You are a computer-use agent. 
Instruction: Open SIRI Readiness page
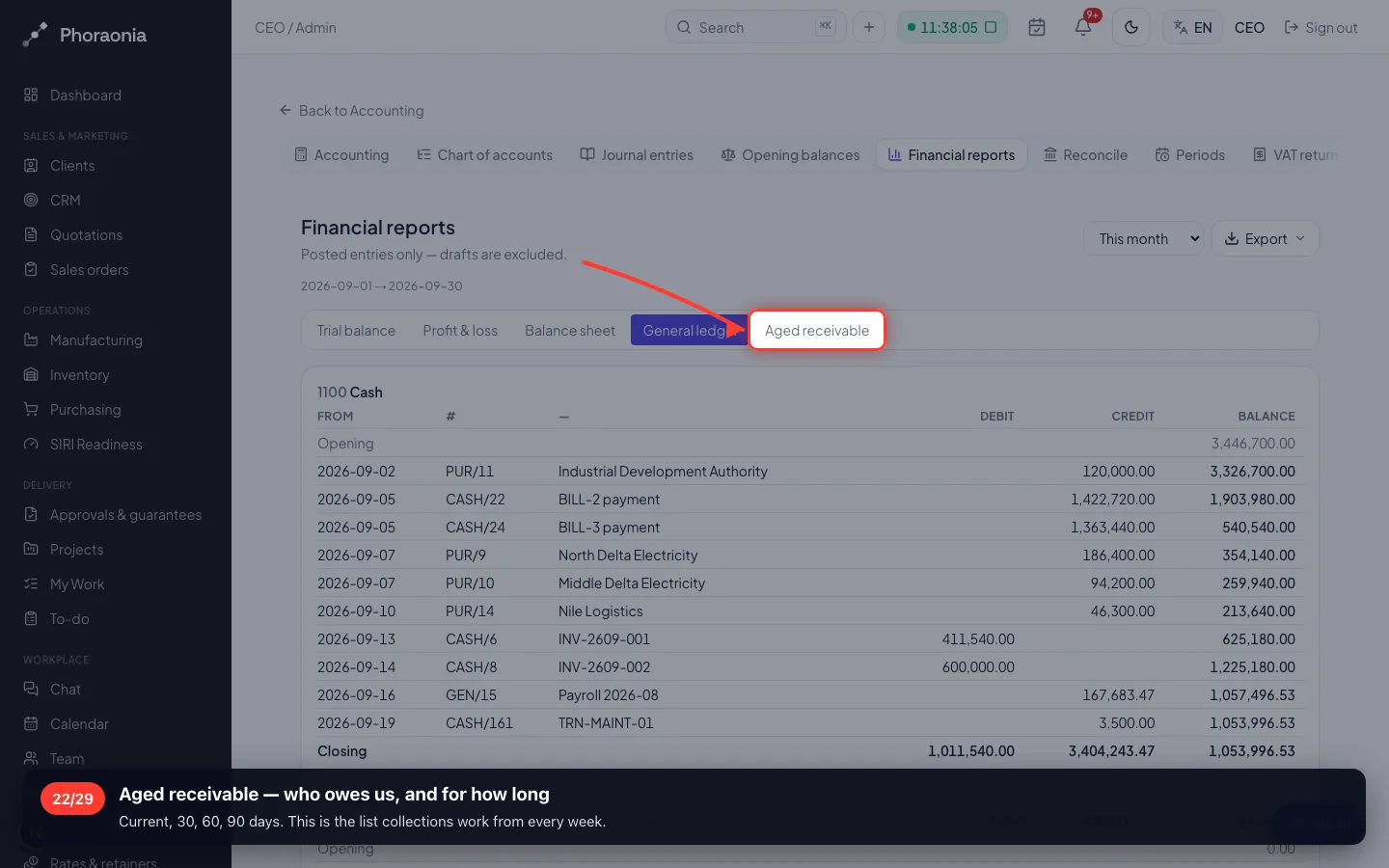(x=95, y=445)
